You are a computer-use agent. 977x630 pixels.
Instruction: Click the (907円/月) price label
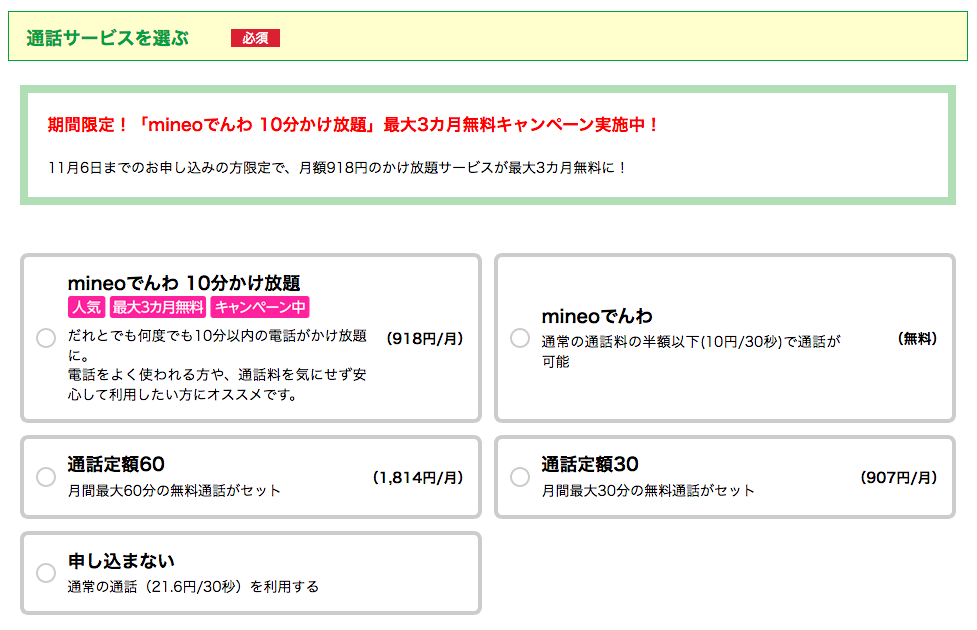point(898,477)
